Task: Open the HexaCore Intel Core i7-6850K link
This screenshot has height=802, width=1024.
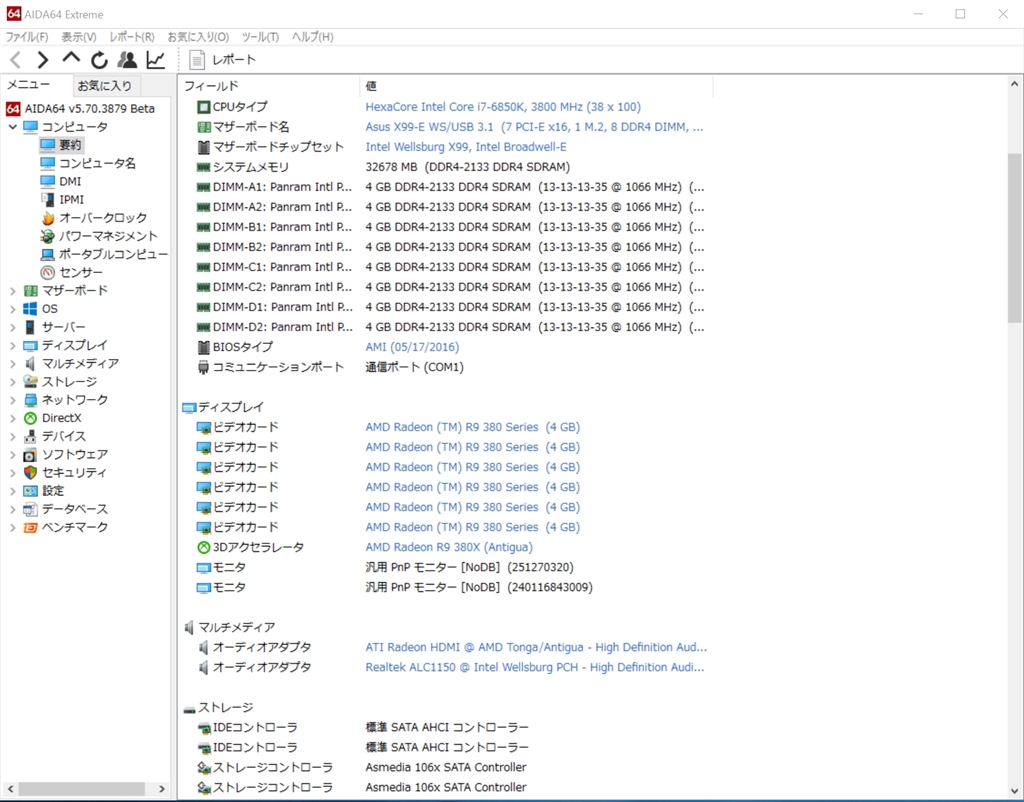Action: click(x=503, y=107)
